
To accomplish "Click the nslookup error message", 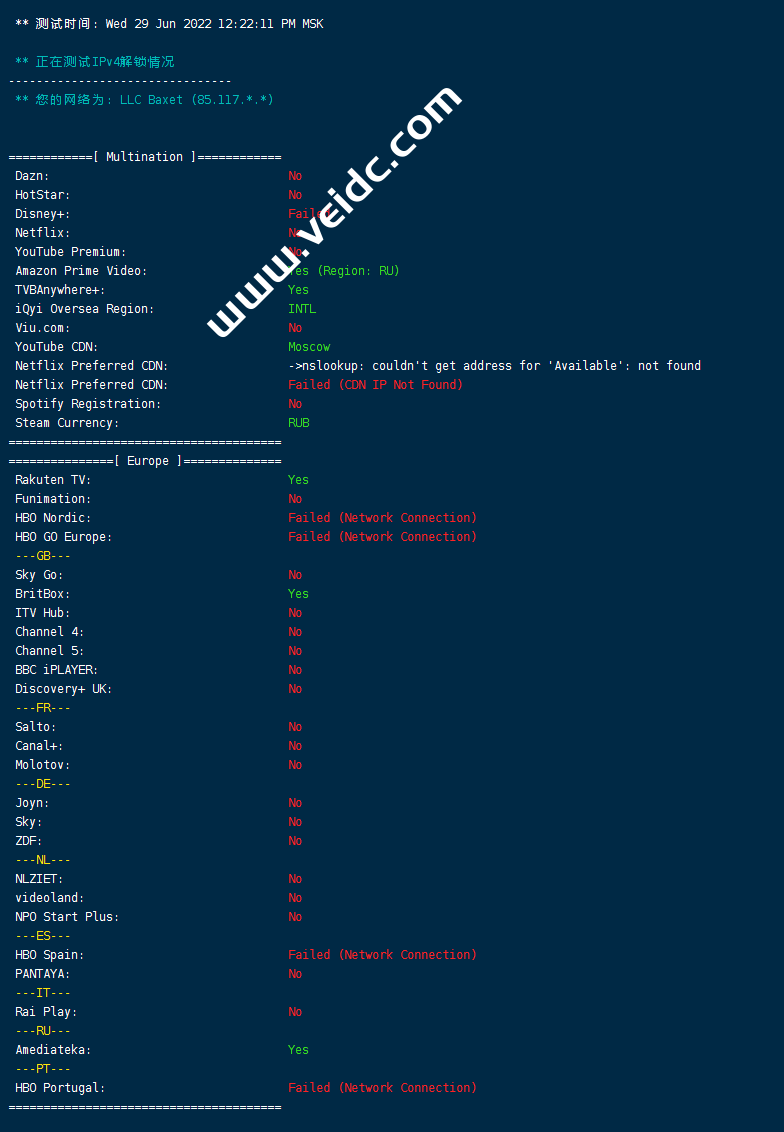I will pyautogui.click(x=495, y=366).
